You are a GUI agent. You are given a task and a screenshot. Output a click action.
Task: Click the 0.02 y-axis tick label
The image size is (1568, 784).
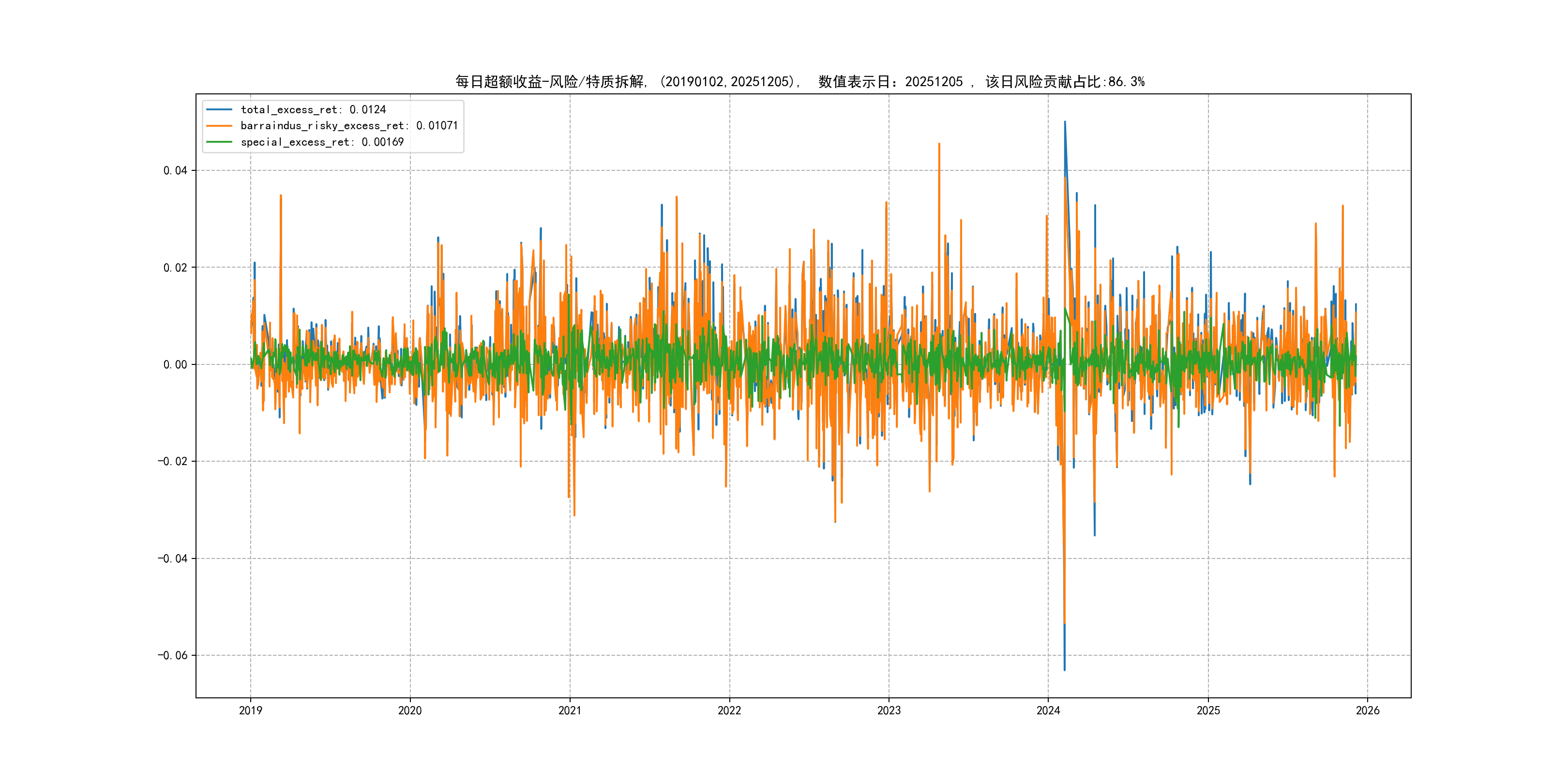[x=175, y=268]
